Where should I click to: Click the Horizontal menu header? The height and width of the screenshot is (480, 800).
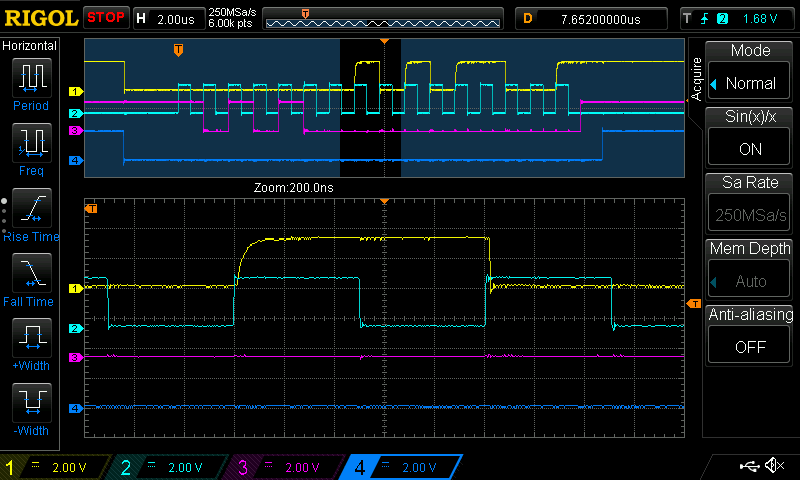pyautogui.click(x=30, y=46)
